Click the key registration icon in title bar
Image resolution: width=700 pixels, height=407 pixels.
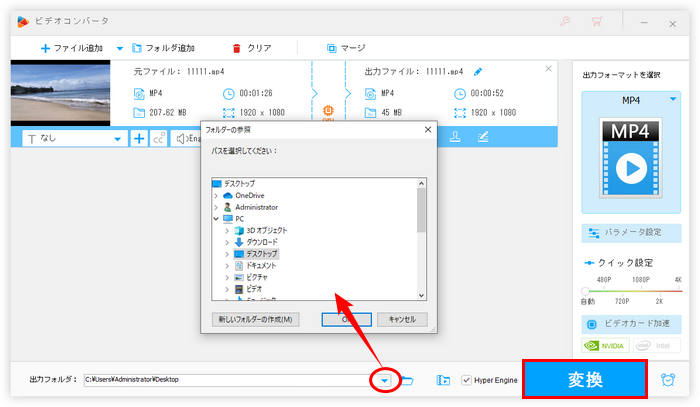pos(565,21)
